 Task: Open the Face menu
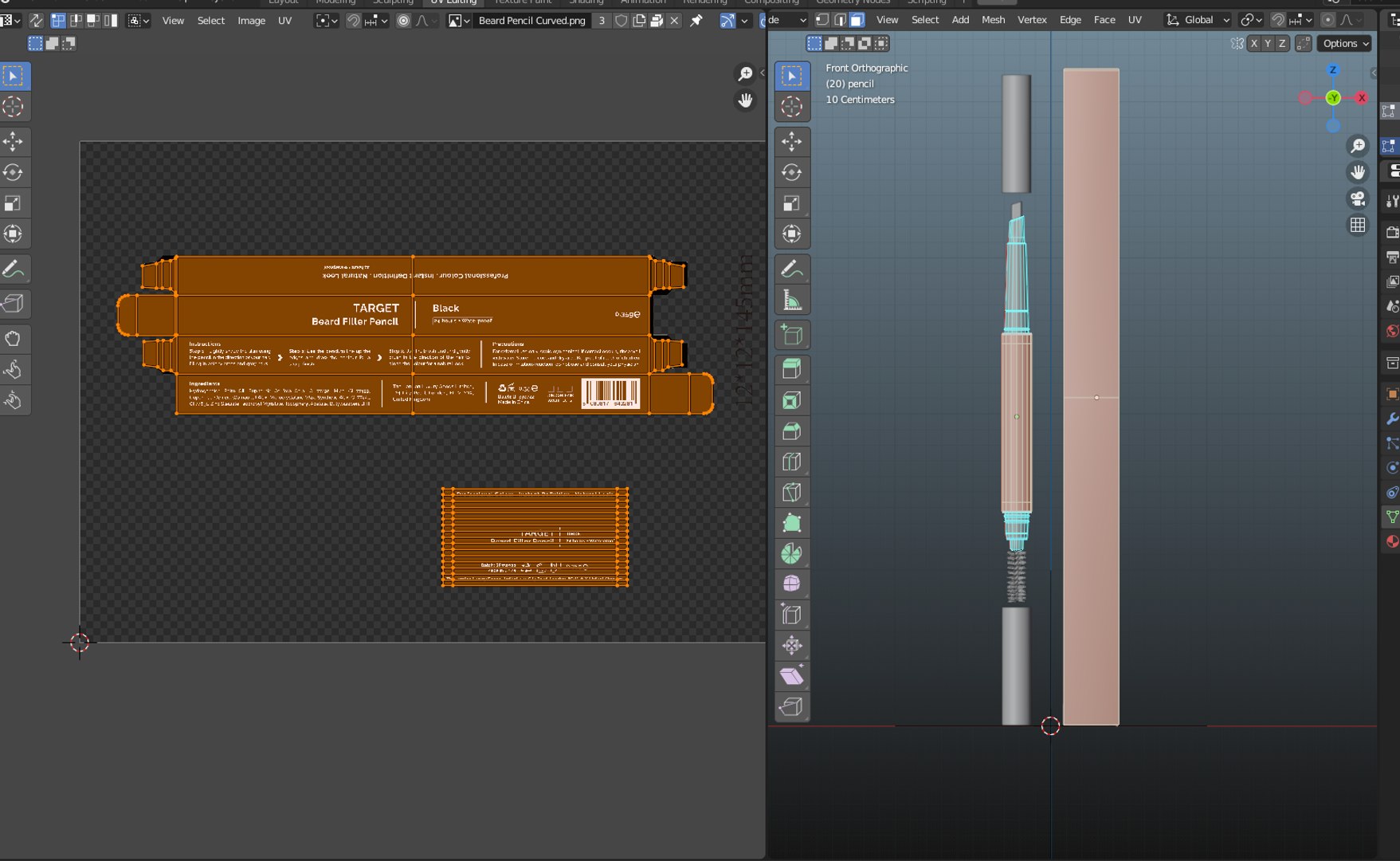tap(1104, 20)
